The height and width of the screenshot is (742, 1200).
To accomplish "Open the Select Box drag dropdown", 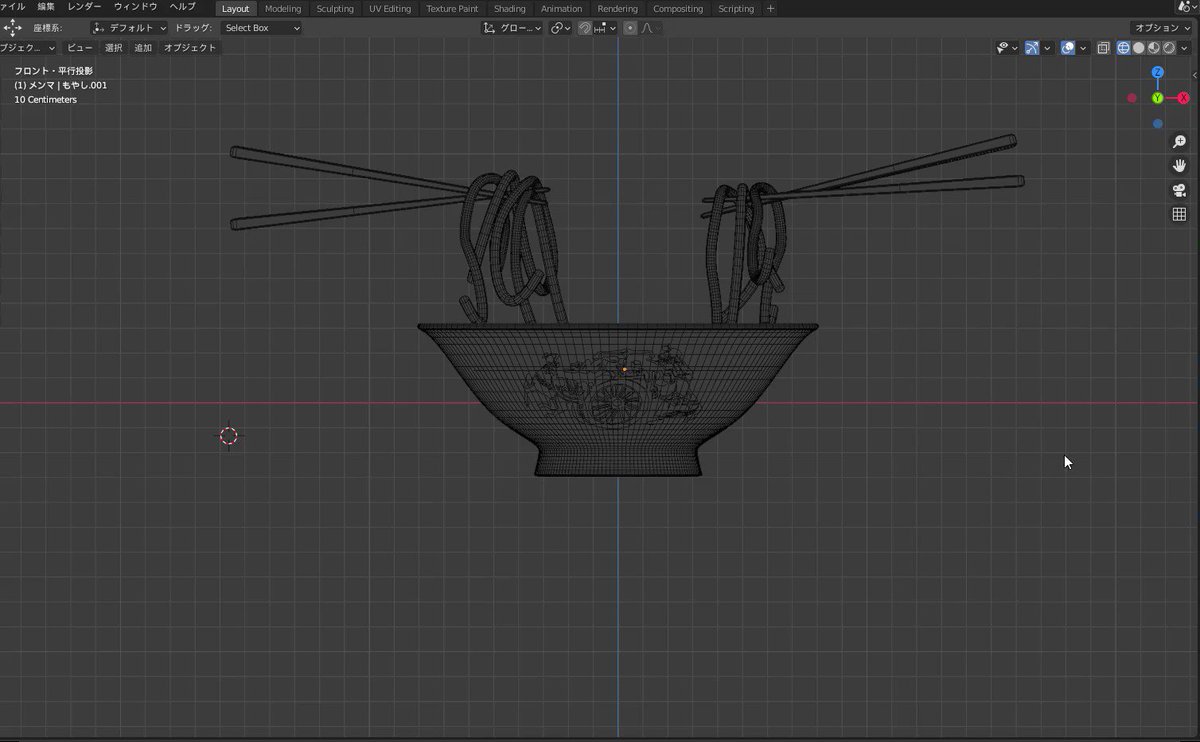I will pos(261,28).
